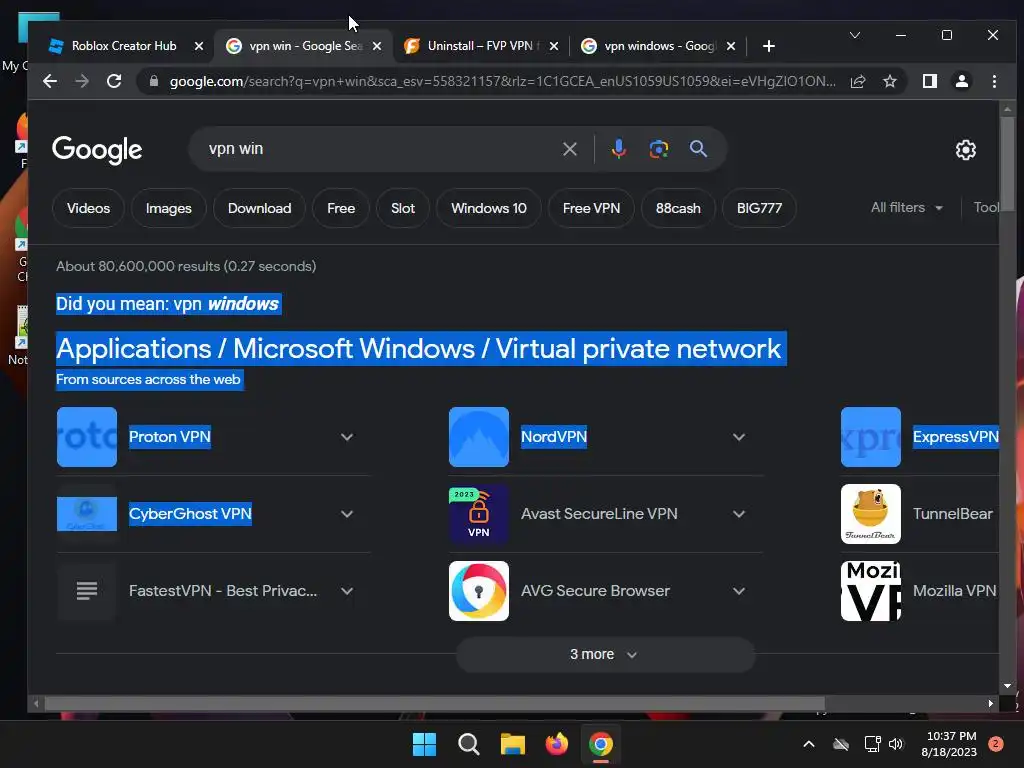Apply the Slot filter chip
The width and height of the screenshot is (1024, 768).
[403, 208]
